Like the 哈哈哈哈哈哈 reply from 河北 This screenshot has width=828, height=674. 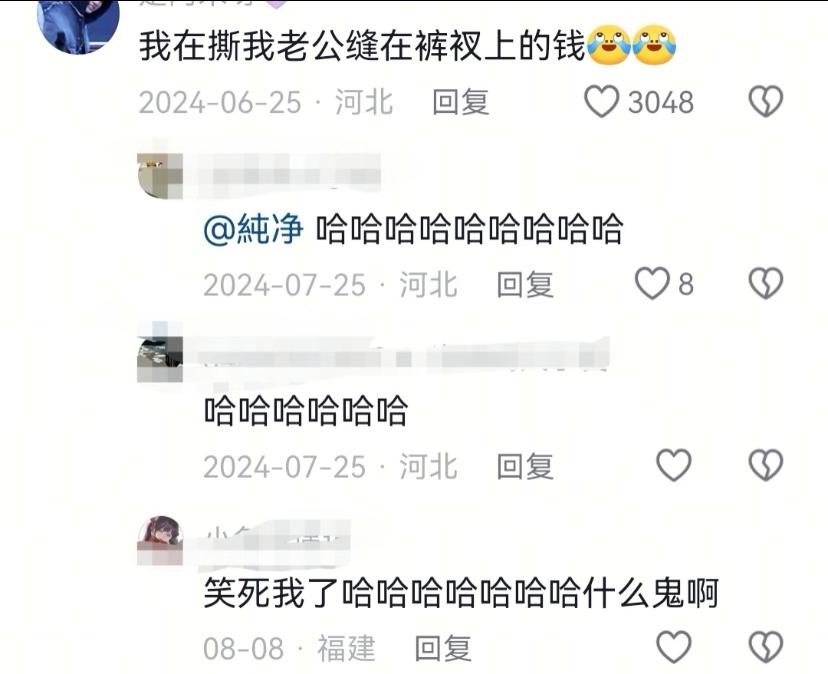pyautogui.click(x=674, y=465)
